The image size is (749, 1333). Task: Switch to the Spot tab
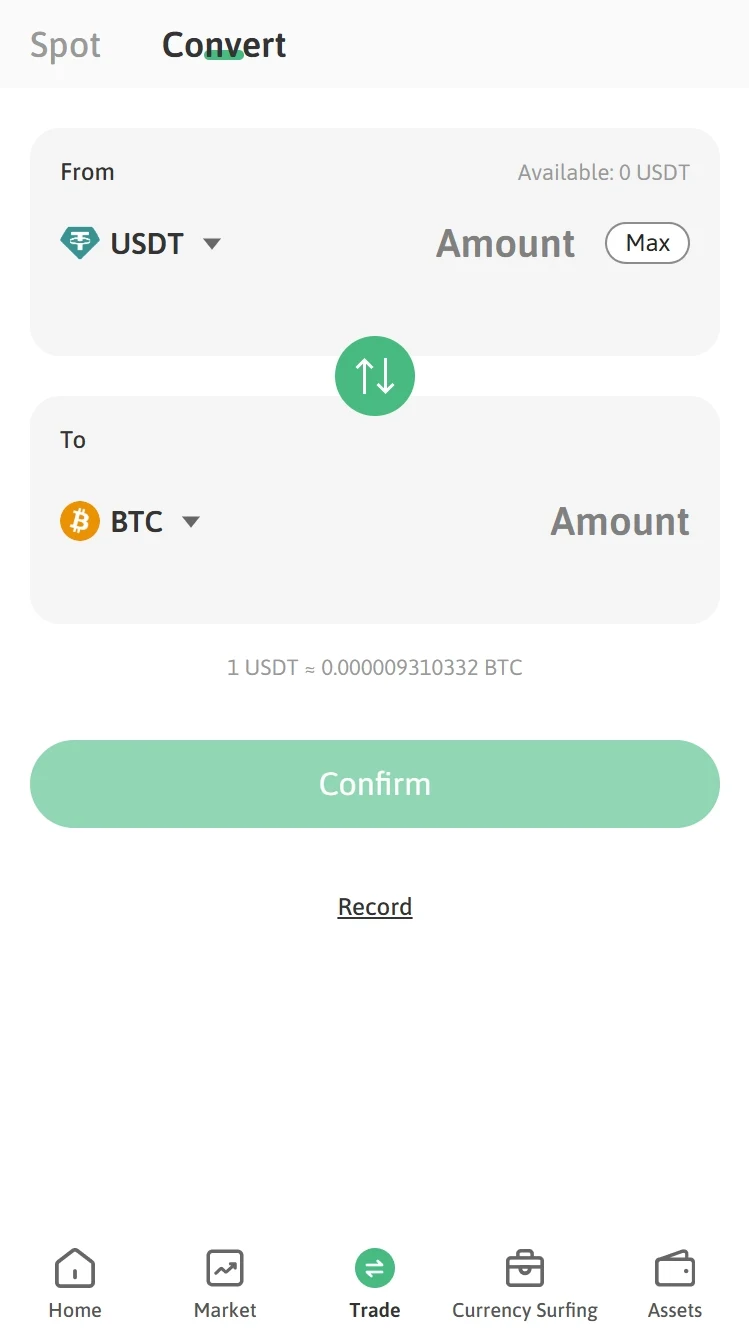coord(66,45)
